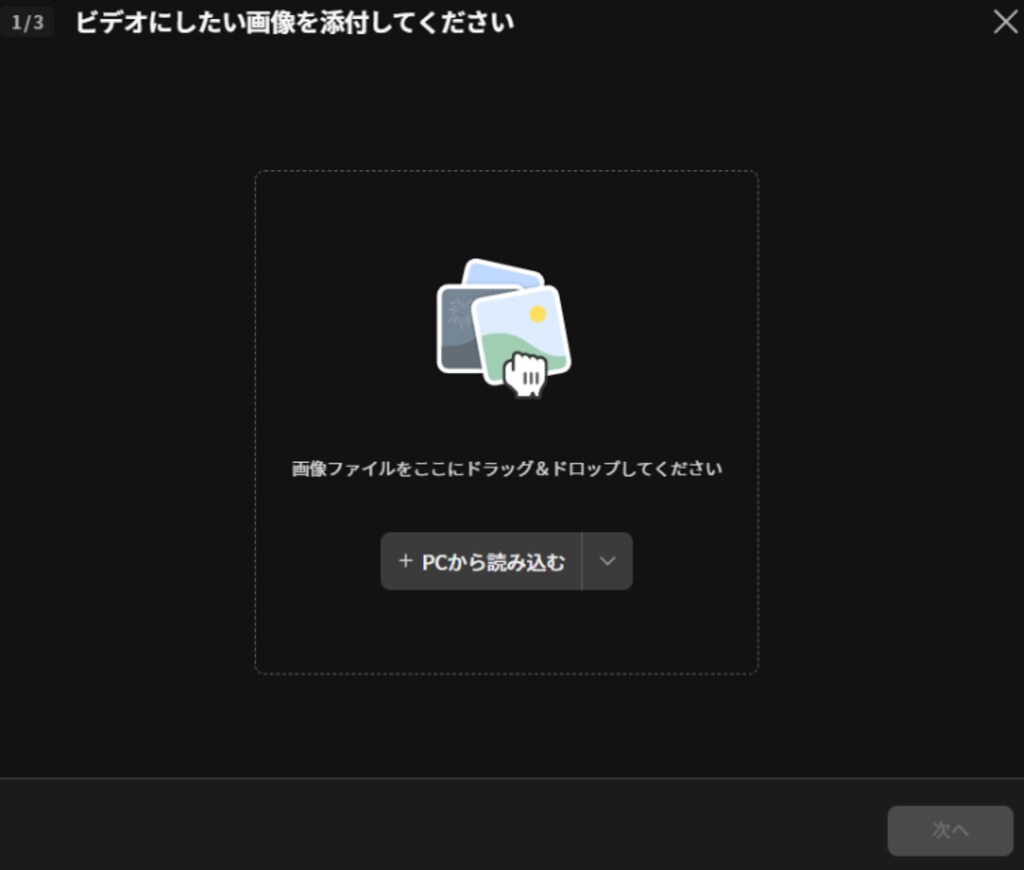Image resolution: width=1024 pixels, height=870 pixels.
Task: Click the drag & drop instruction text
Action: [x=505, y=467]
